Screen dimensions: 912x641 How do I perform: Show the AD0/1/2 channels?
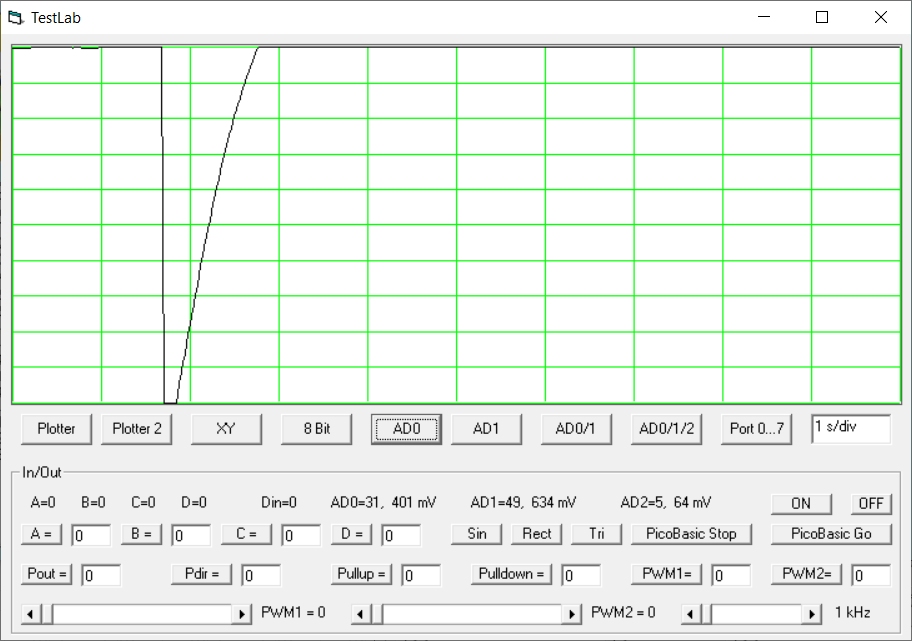[666, 429]
